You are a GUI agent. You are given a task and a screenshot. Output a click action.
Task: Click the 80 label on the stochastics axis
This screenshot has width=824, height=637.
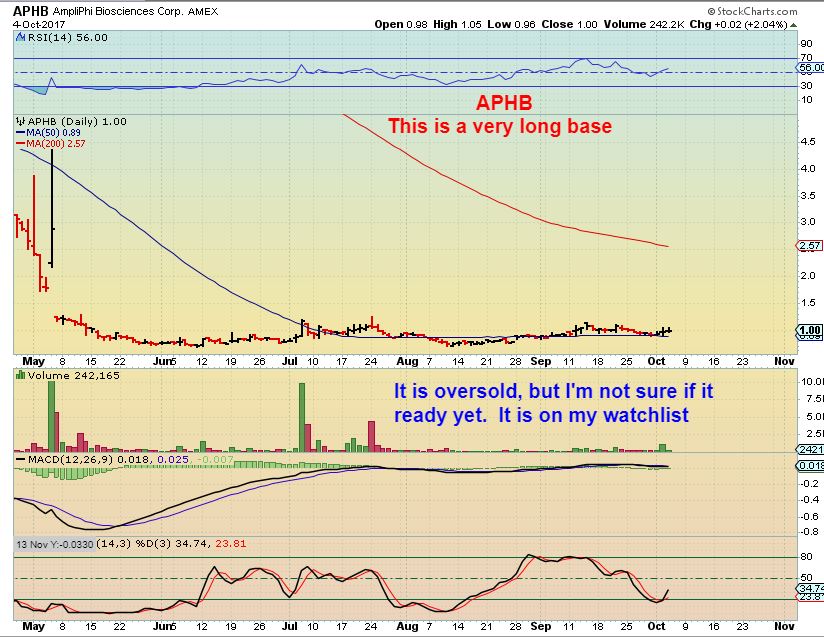(x=806, y=557)
